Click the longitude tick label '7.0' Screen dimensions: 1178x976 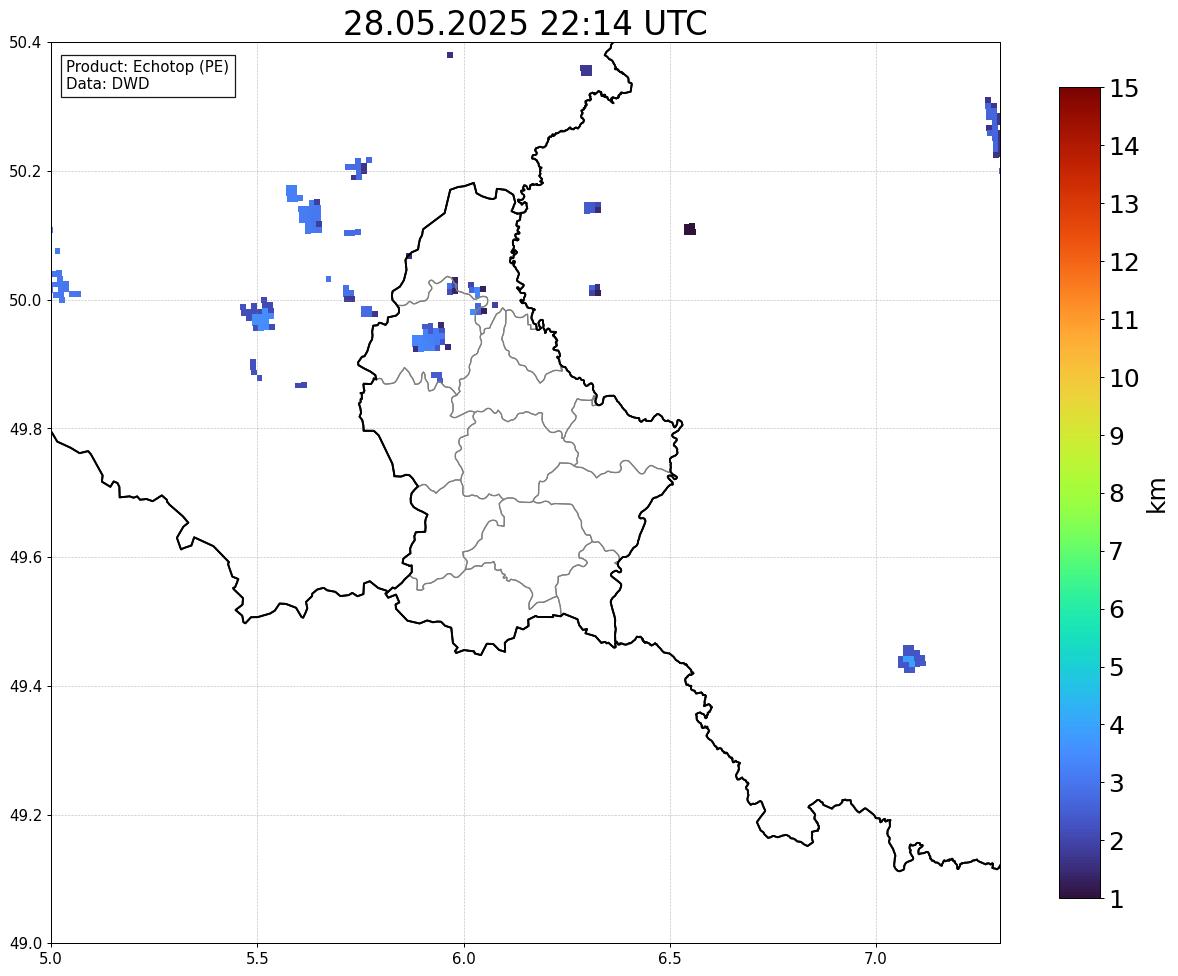pos(877,959)
